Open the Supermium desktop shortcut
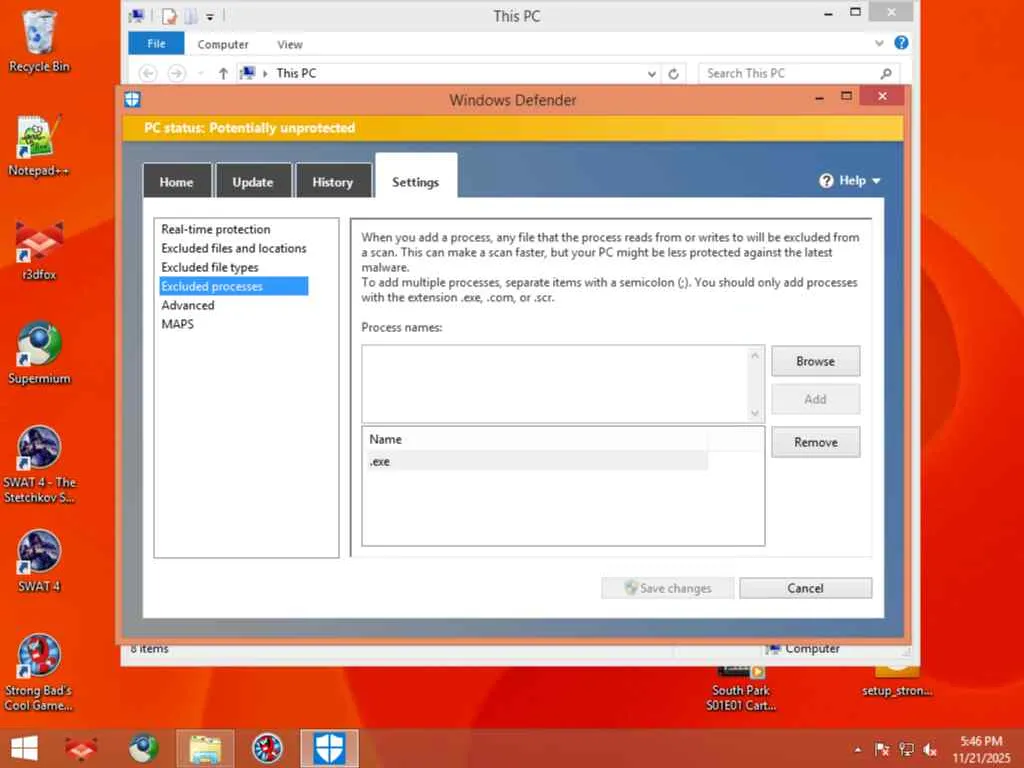This screenshot has height=768, width=1024. tap(39, 354)
